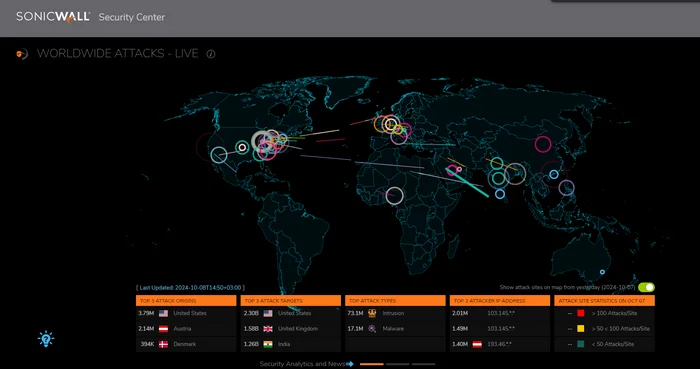
Task: Click the Top Attack Types header
Action: (x=395, y=301)
